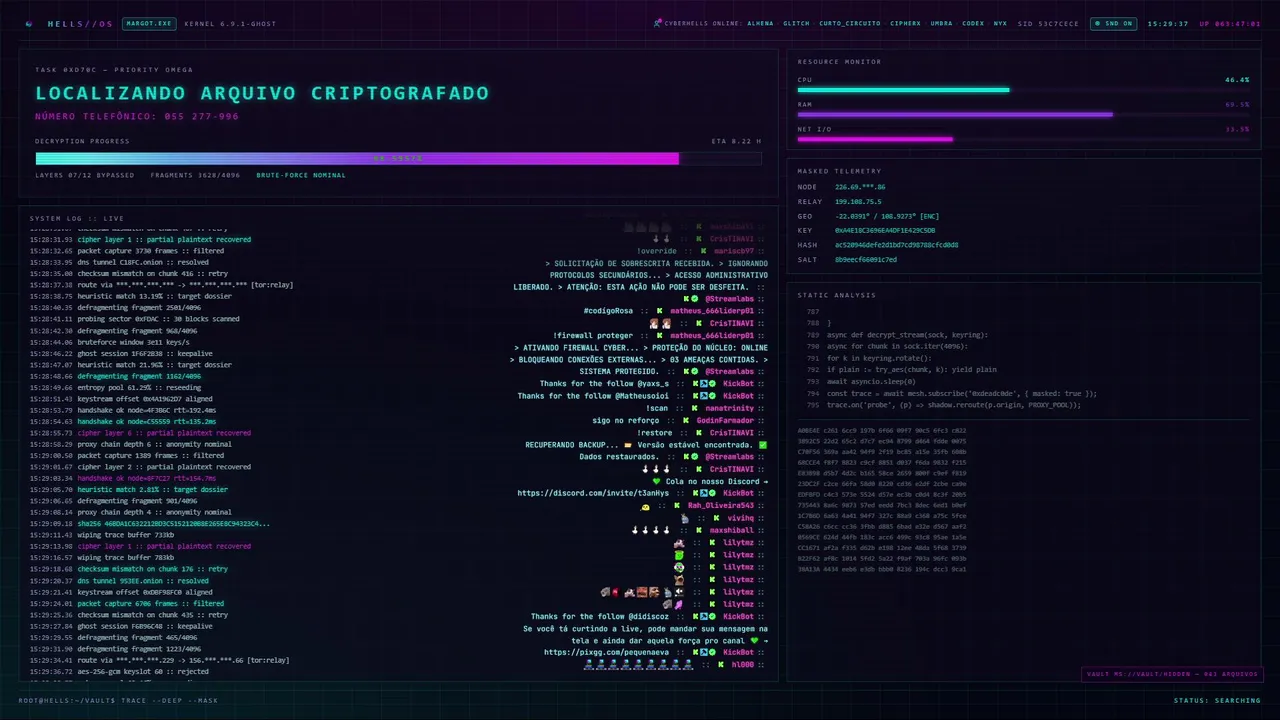Select online user CURTO_CIRCUITO
Viewport: 1280px width, 720px height.
(850, 23)
